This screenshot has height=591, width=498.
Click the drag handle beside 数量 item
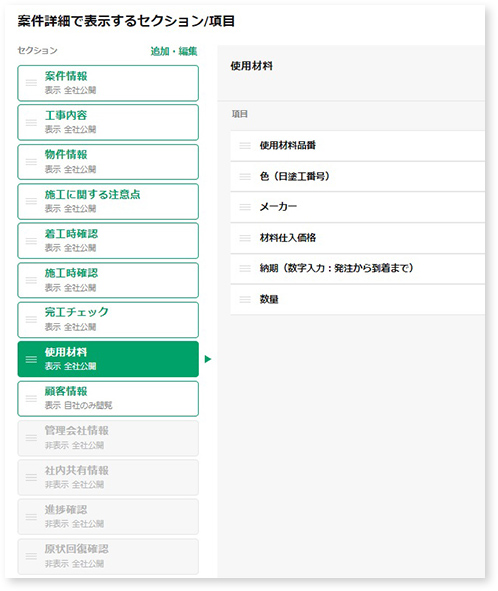(245, 299)
